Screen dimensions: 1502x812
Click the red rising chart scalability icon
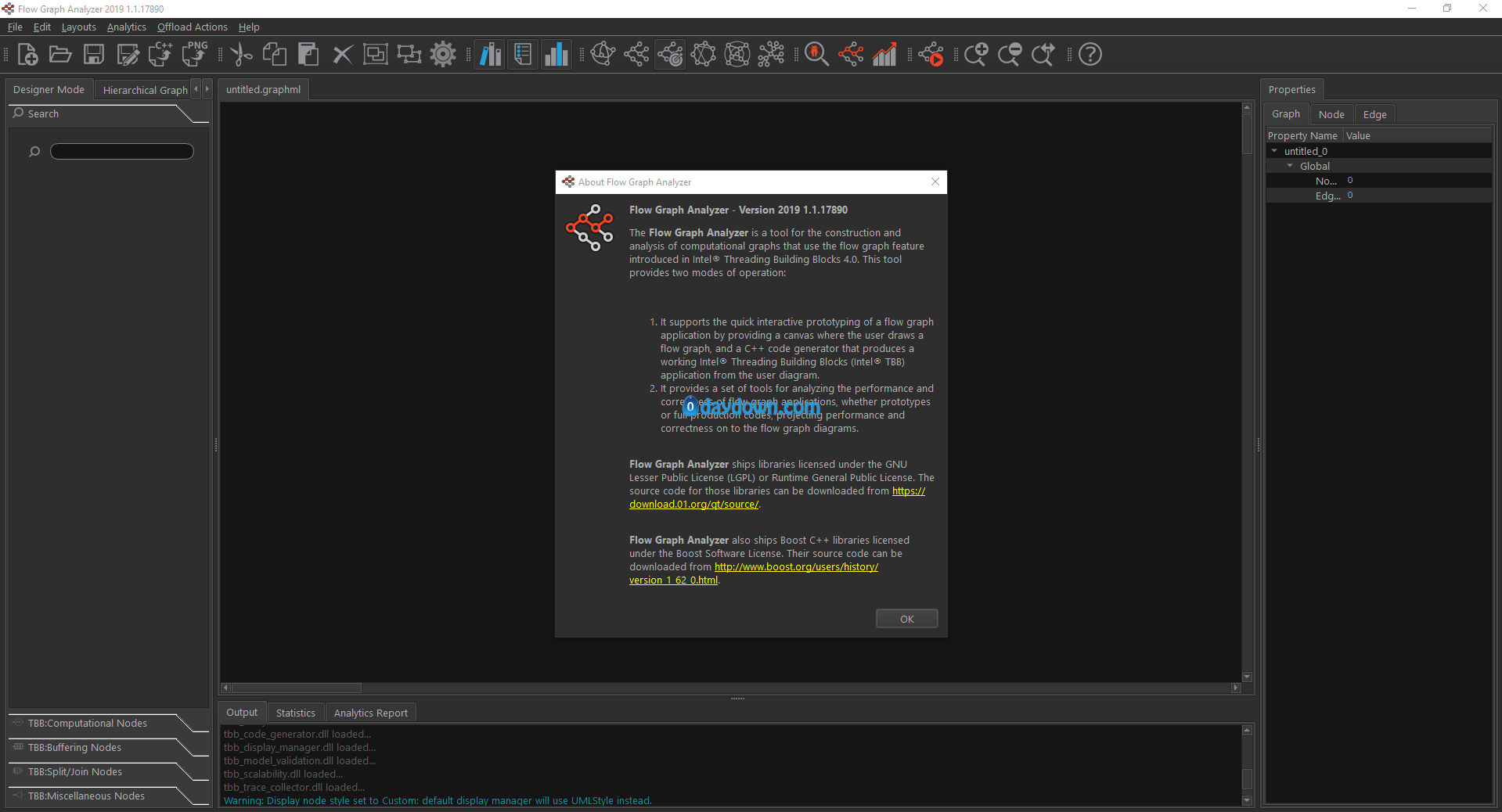pyautogui.click(x=884, y=55)
